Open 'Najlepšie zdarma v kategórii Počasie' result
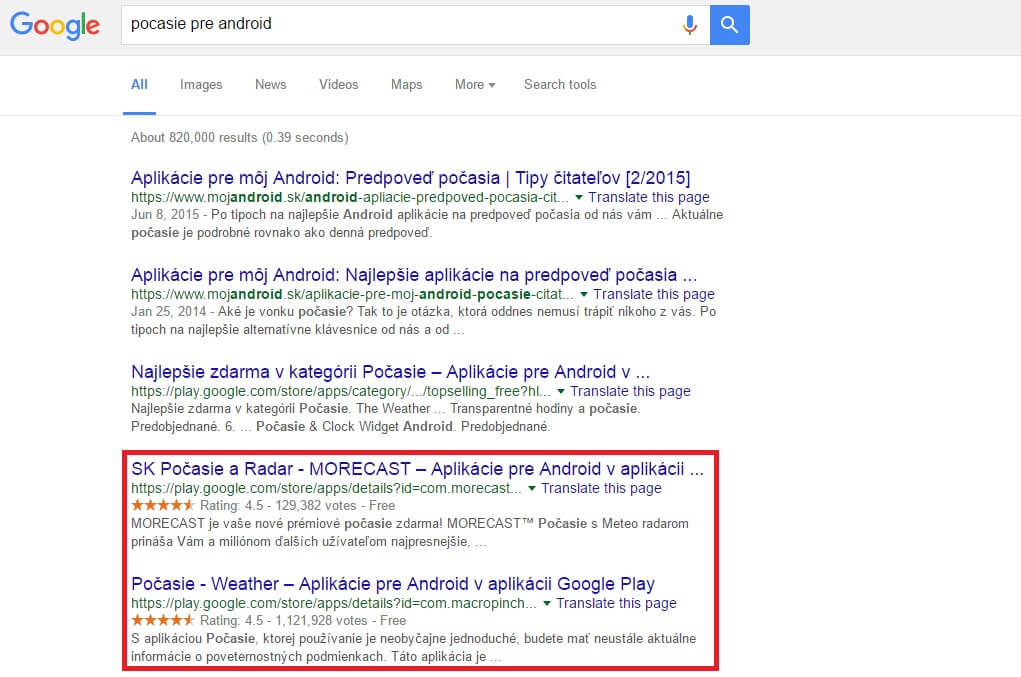Screen dimensions: 1021x677 tap(390, 372)
